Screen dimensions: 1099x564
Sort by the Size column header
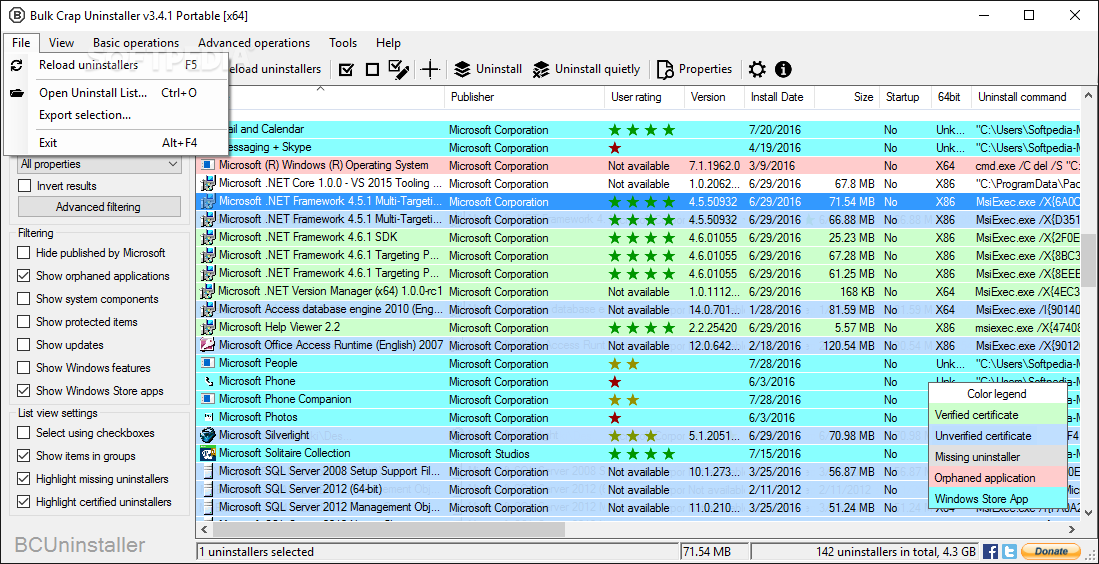847,97
